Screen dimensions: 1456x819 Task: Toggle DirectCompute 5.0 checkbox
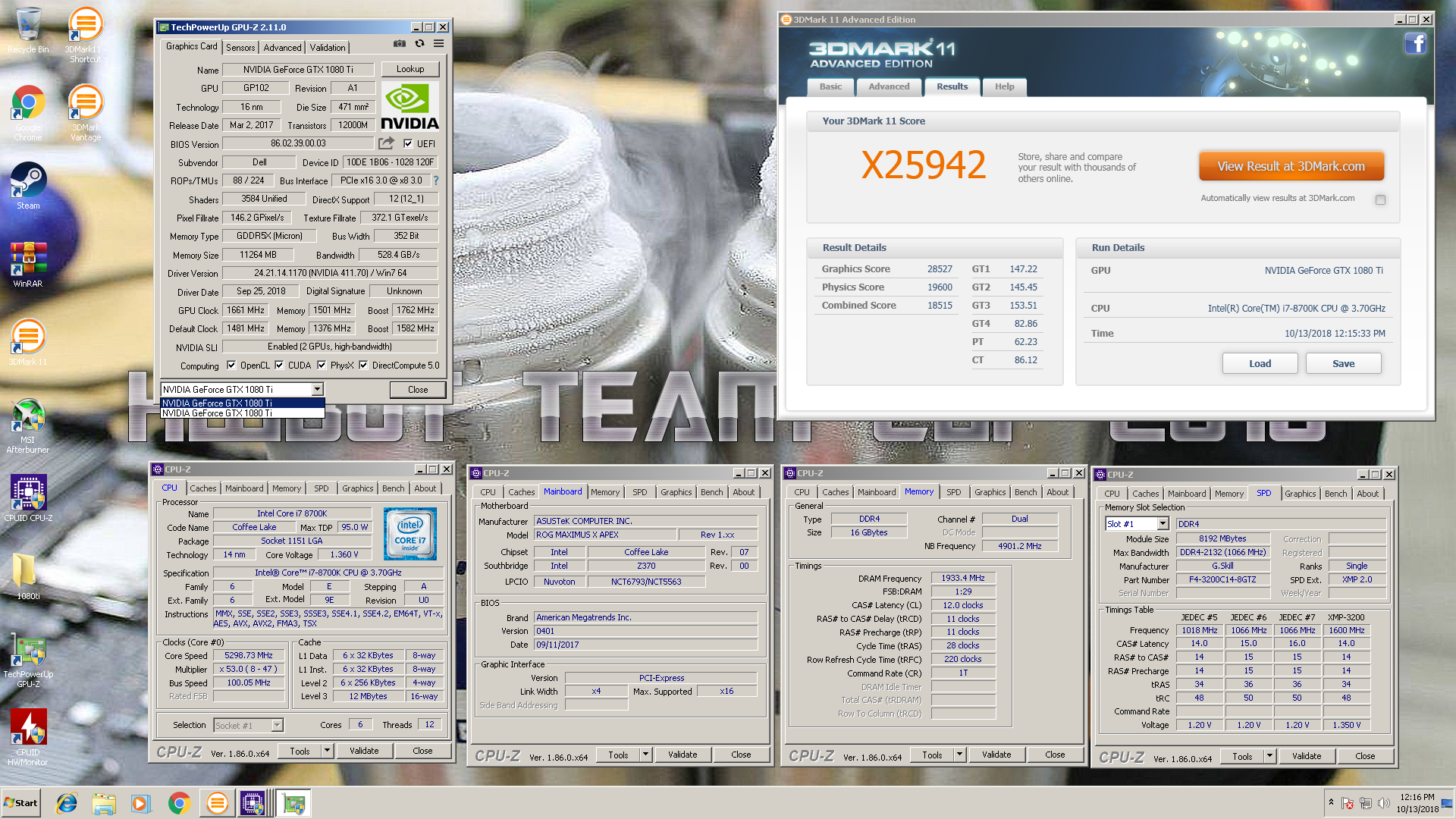pos(363,365)
